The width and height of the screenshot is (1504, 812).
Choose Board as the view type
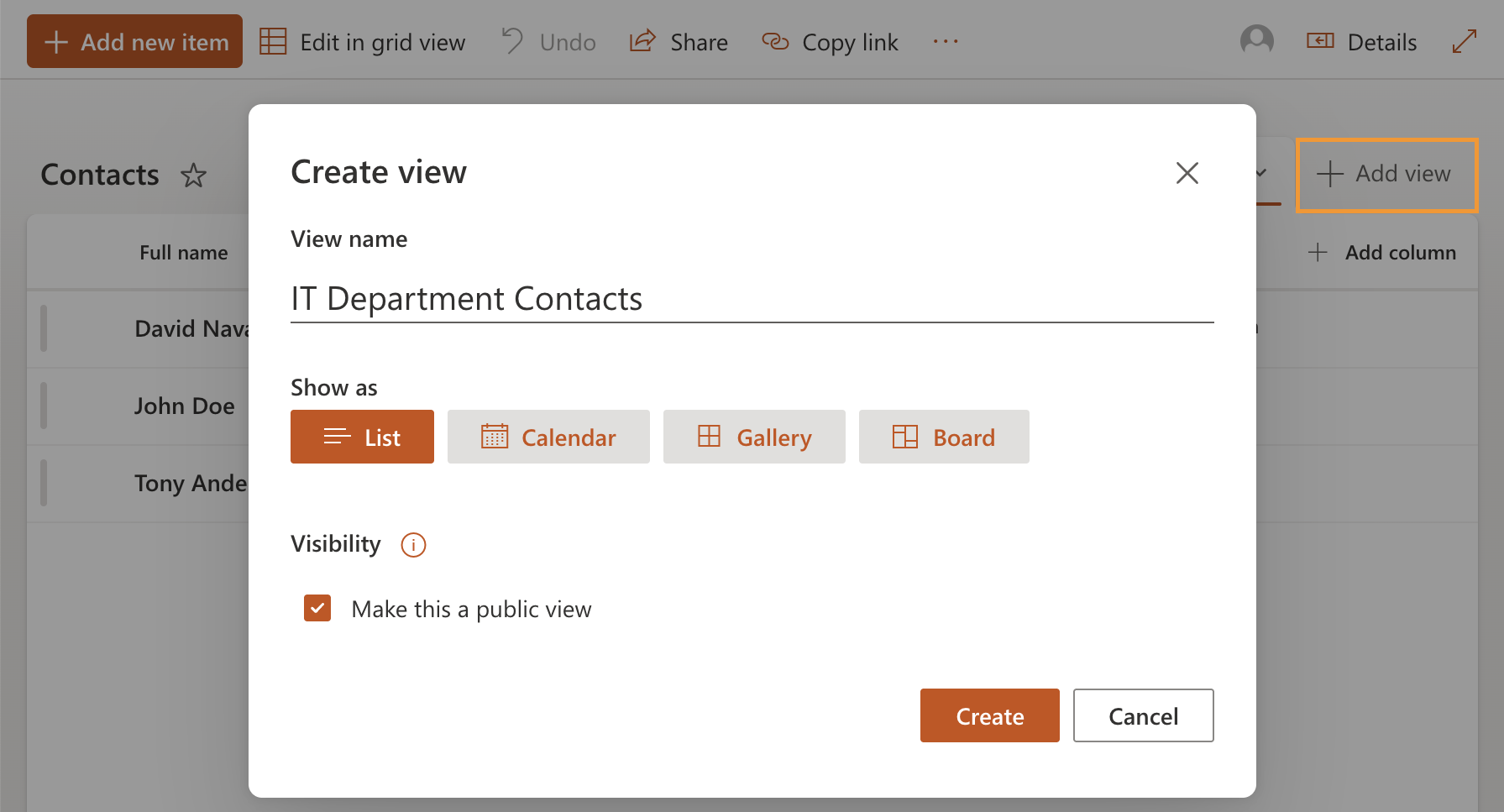pos(943,437)
